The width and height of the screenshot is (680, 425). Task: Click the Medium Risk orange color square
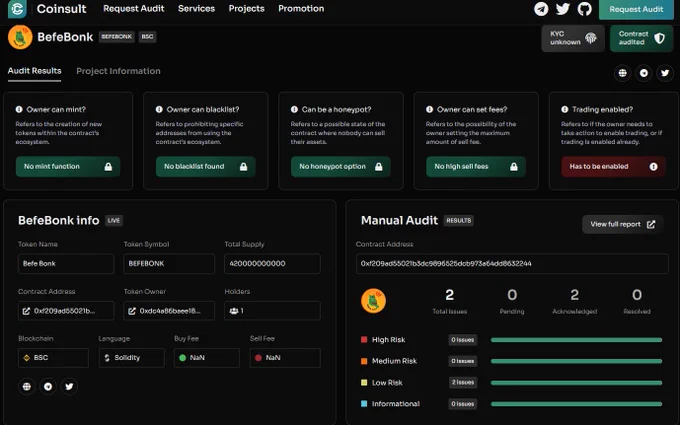click(x=364, y=361)
